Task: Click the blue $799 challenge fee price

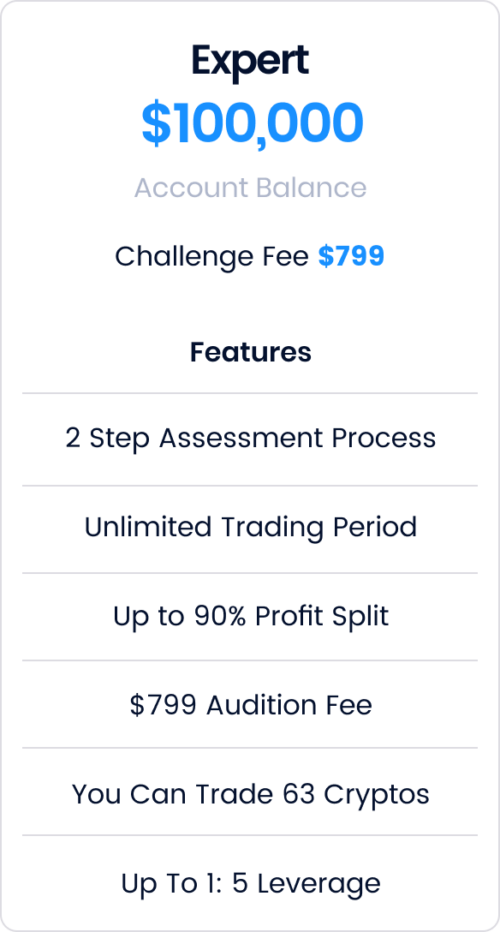Action: coord(351,256)
